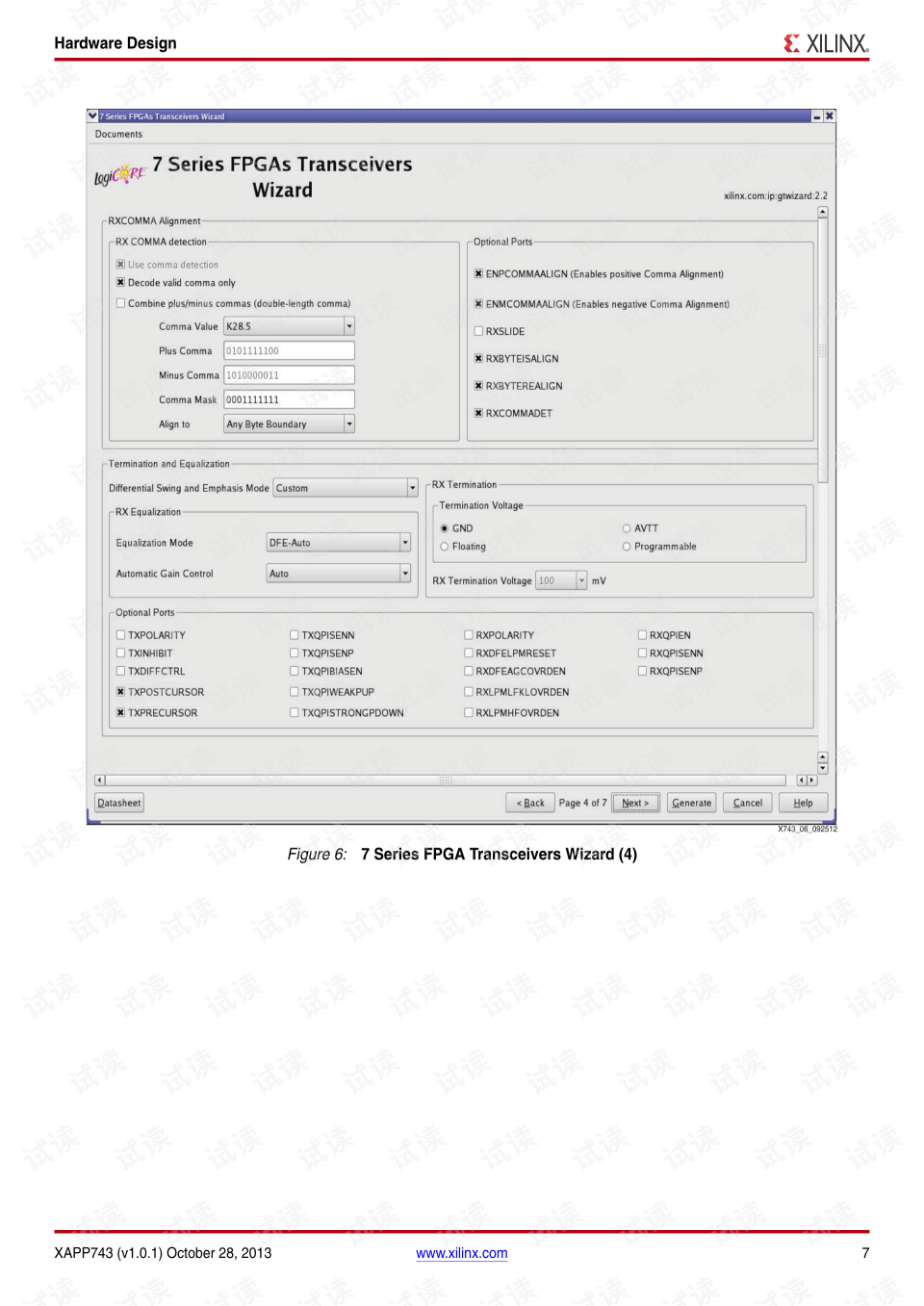Select Programmable termination voltage
Image resolution: width=924 pixels, height=1306 pixels.
point(627,547)
